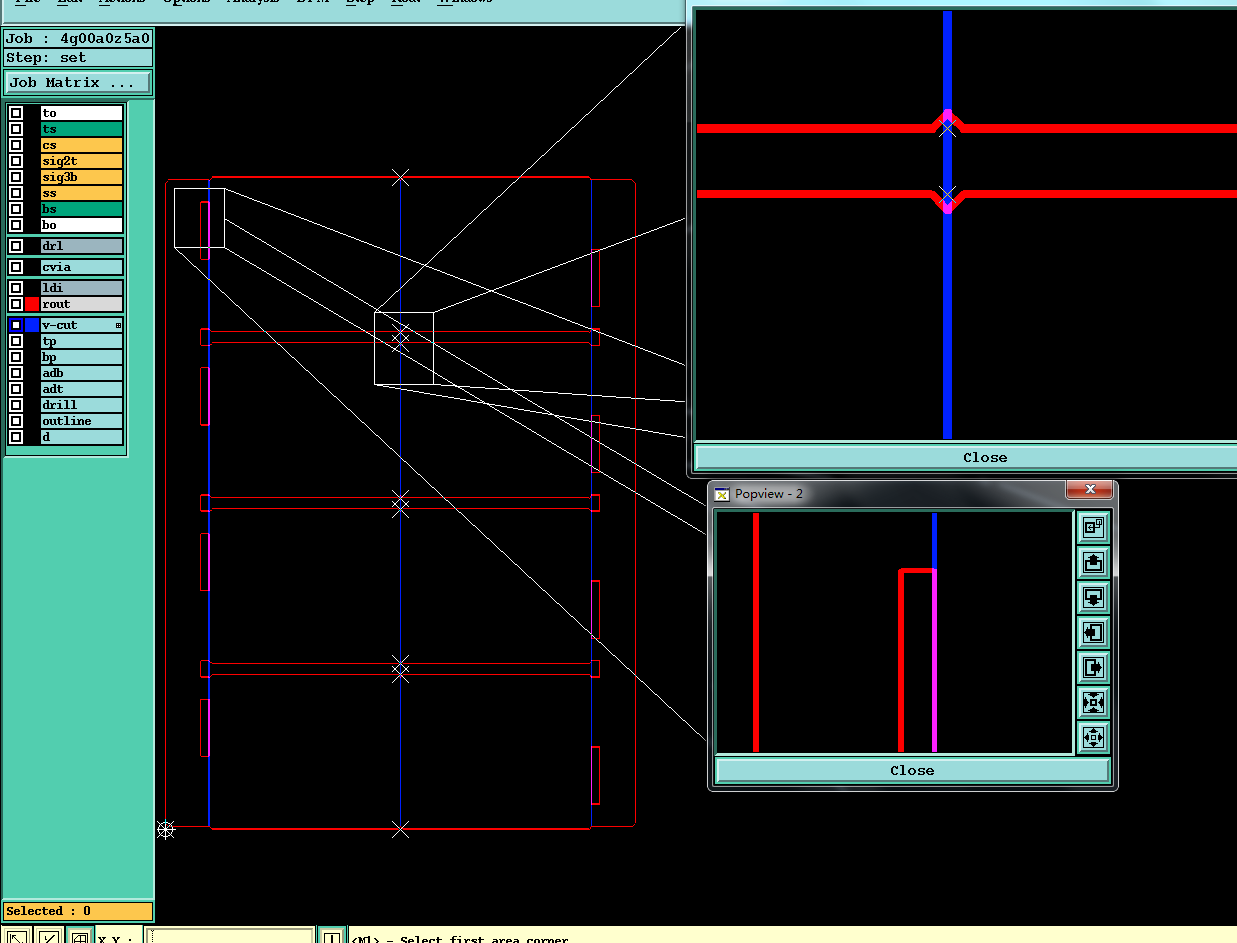Toggle the checkbox for layer ldi
This screenshot has height=943, width=1237.
(x=16, y=288)
